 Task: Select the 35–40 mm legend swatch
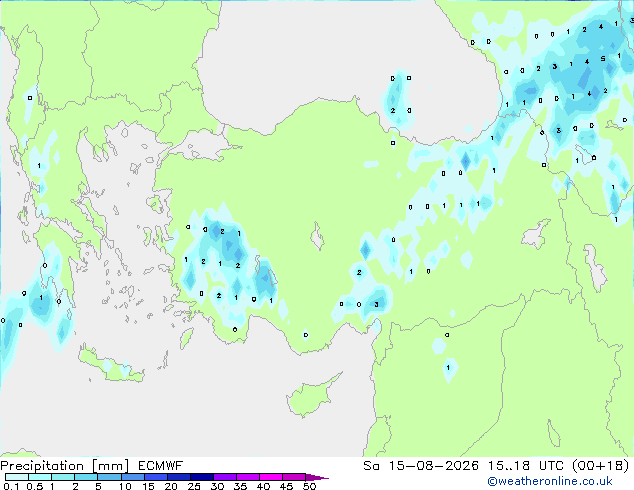click(x=248, y=477)
